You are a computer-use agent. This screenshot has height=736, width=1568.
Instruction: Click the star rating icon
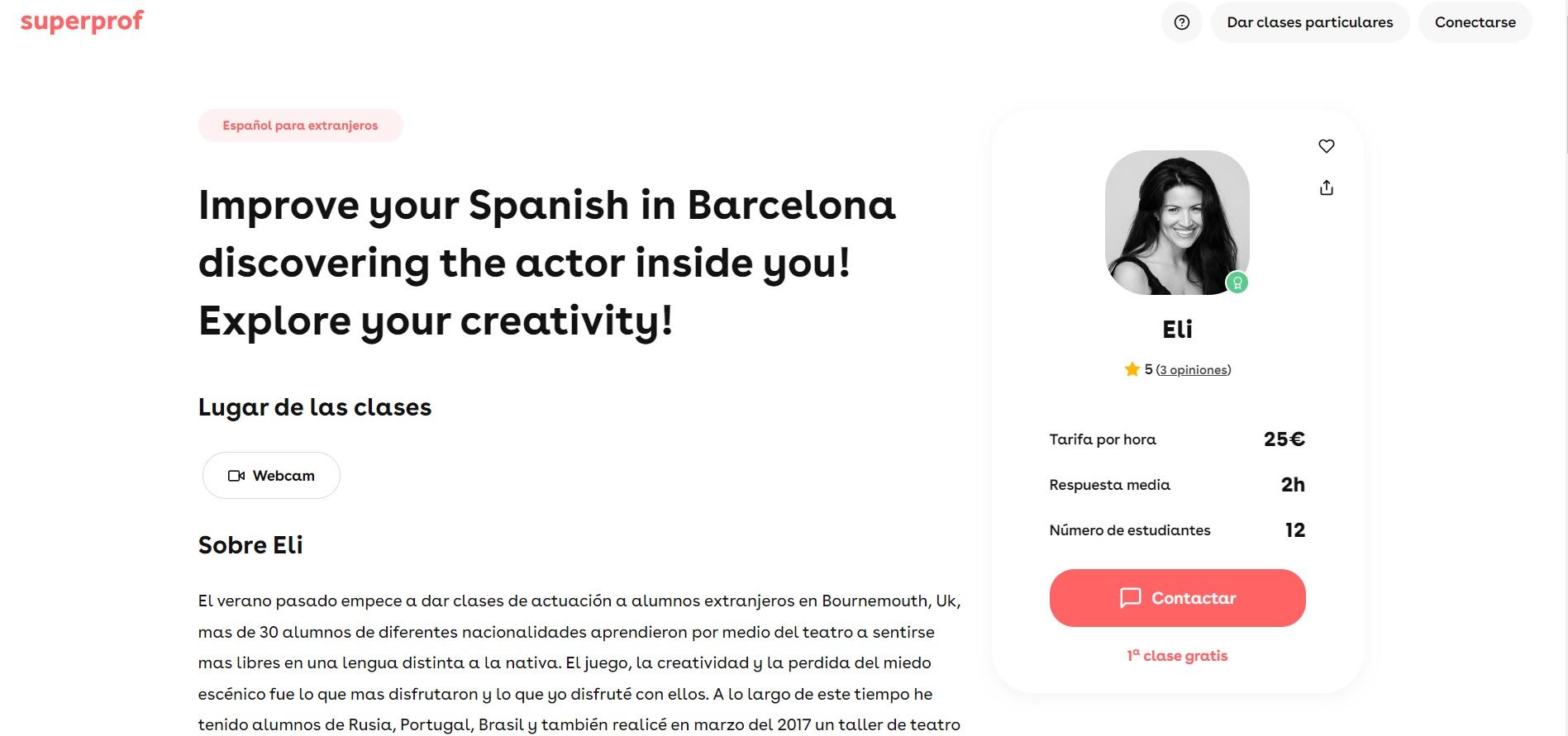[x=1131, y=369]
